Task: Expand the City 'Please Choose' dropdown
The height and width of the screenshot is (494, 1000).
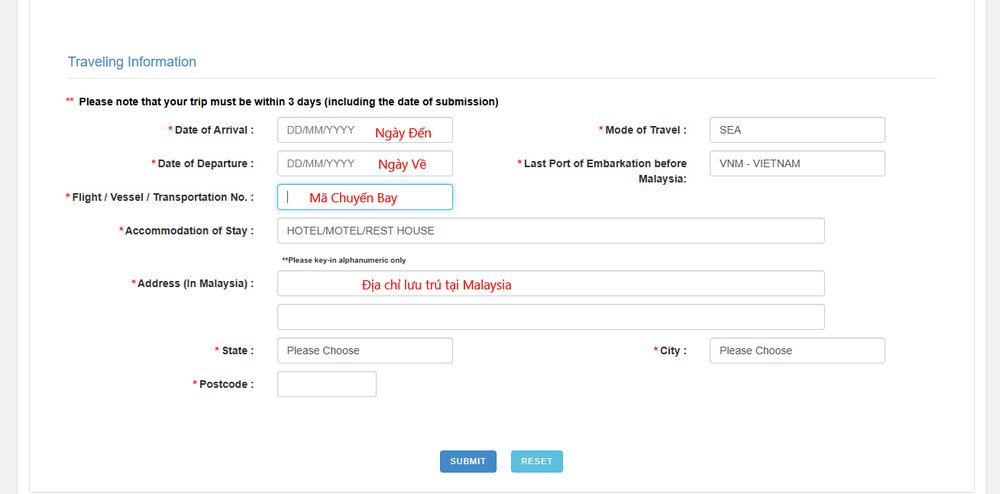Action: click(x=797, y=350)
